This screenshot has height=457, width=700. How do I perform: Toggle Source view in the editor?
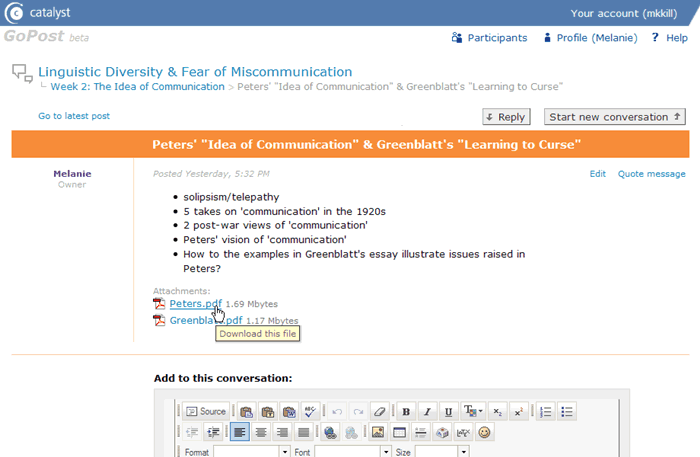205,411
